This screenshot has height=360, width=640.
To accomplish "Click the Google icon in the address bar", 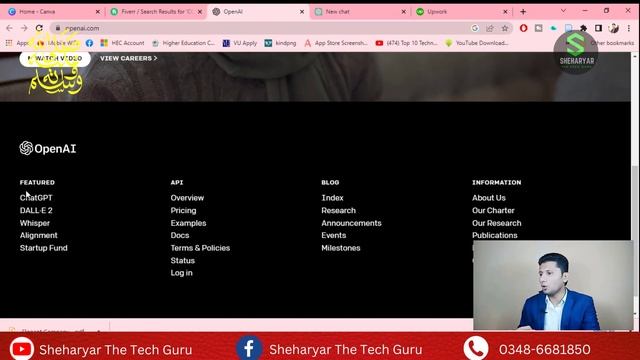I will point(475,28).
